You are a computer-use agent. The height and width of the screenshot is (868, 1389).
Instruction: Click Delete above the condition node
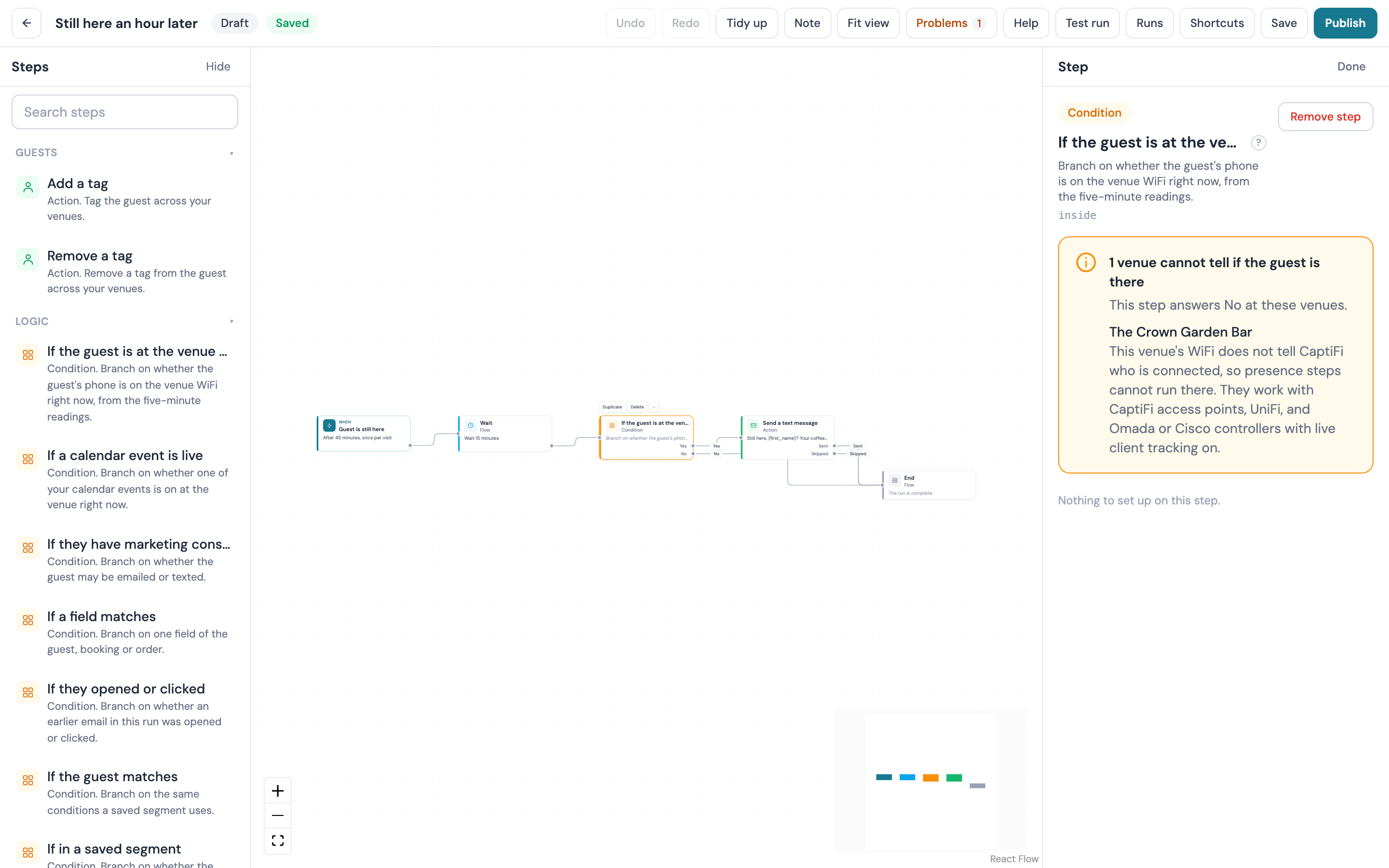click(637, 407)
